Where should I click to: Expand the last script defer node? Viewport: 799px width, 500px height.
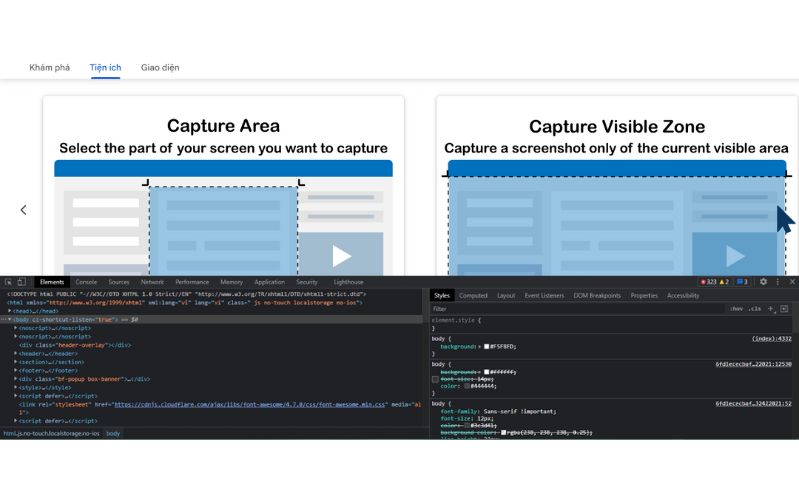coord(16,421)
